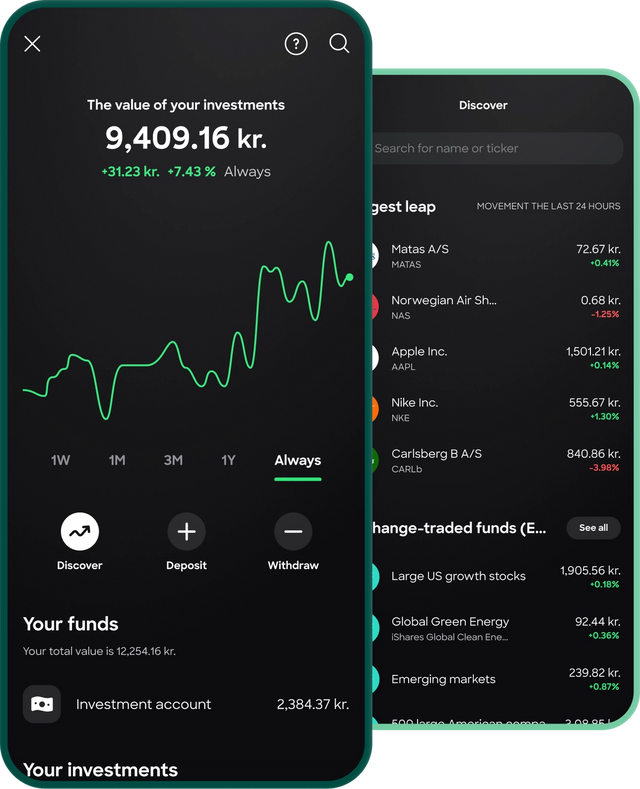The image size is (640, 789).
Task: Click the Search for name or ticker field
Action: (x=496, y=148)
